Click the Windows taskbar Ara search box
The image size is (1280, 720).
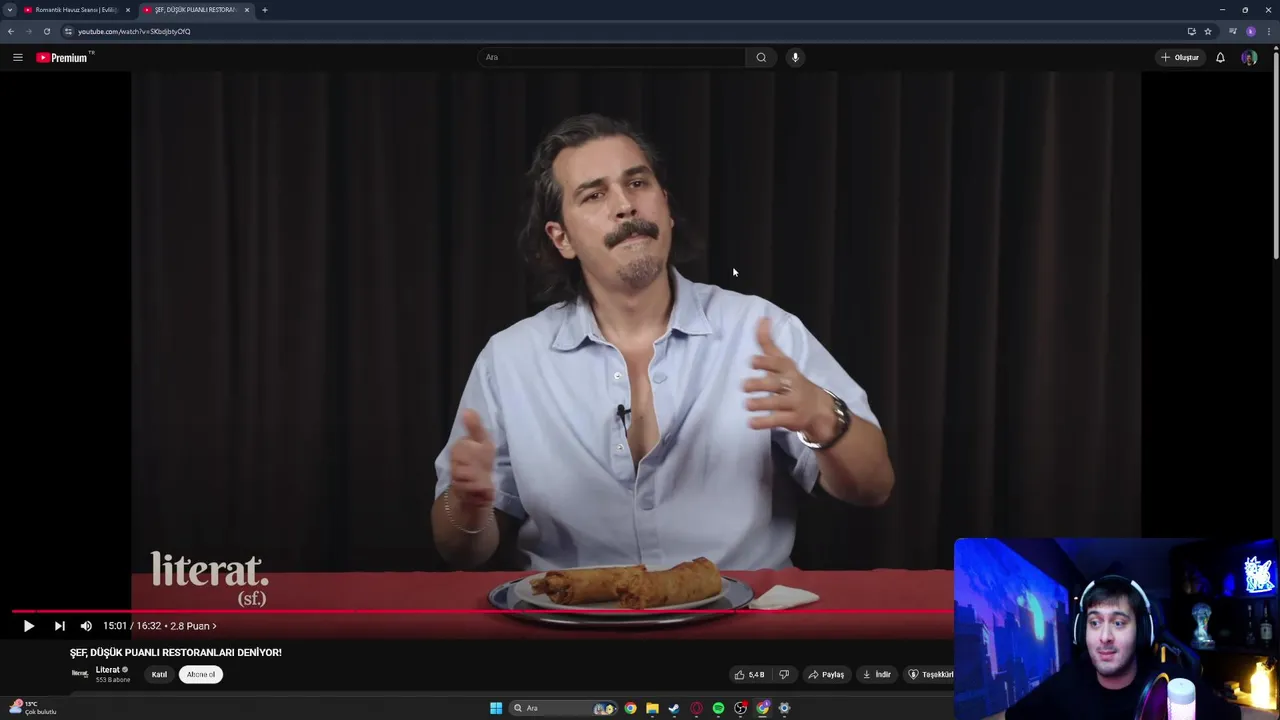coord(564,708)
